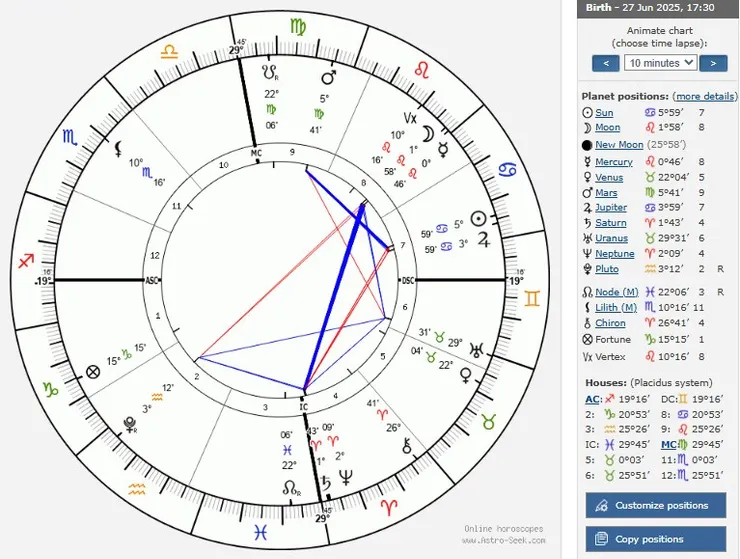
Task: Click the Cancer sign glyph on outer wheel
Action: pyautogui.click(x=507, y=170)
